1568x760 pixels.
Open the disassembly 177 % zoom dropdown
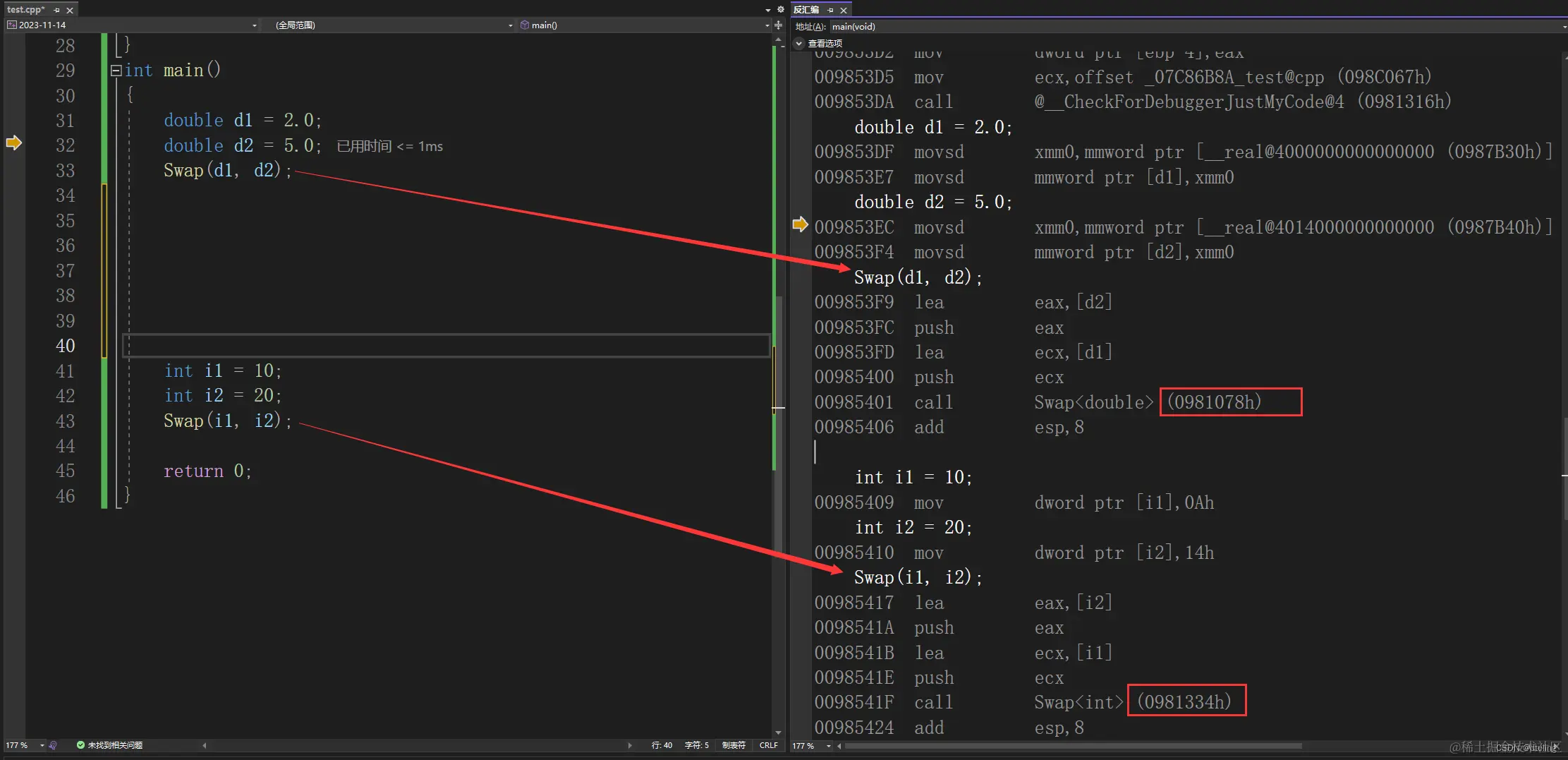pos(812,746)
